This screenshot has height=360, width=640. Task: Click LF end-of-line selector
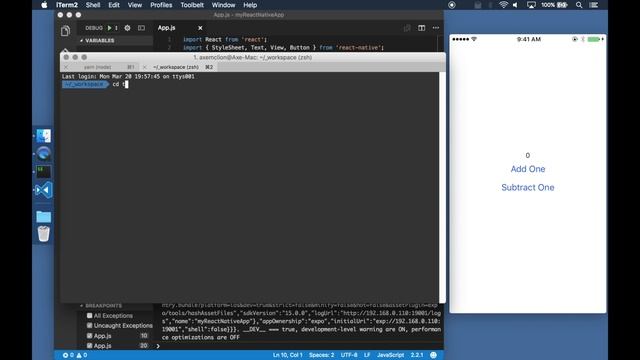[367, 355]
